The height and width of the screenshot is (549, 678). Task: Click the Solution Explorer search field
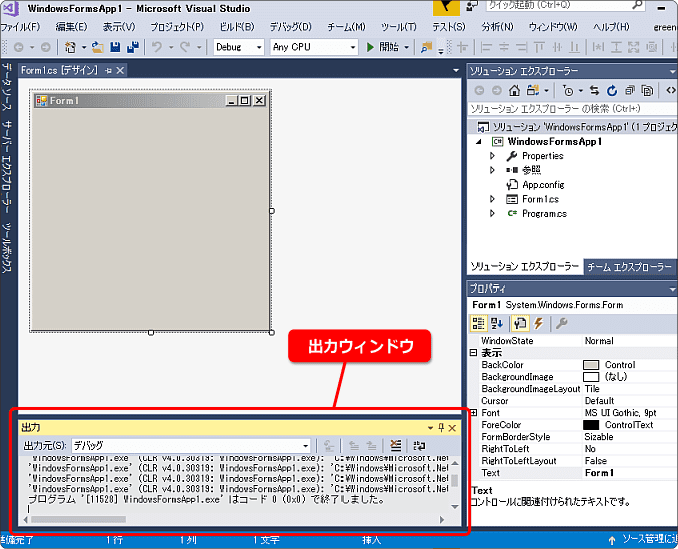coord(573,109)
